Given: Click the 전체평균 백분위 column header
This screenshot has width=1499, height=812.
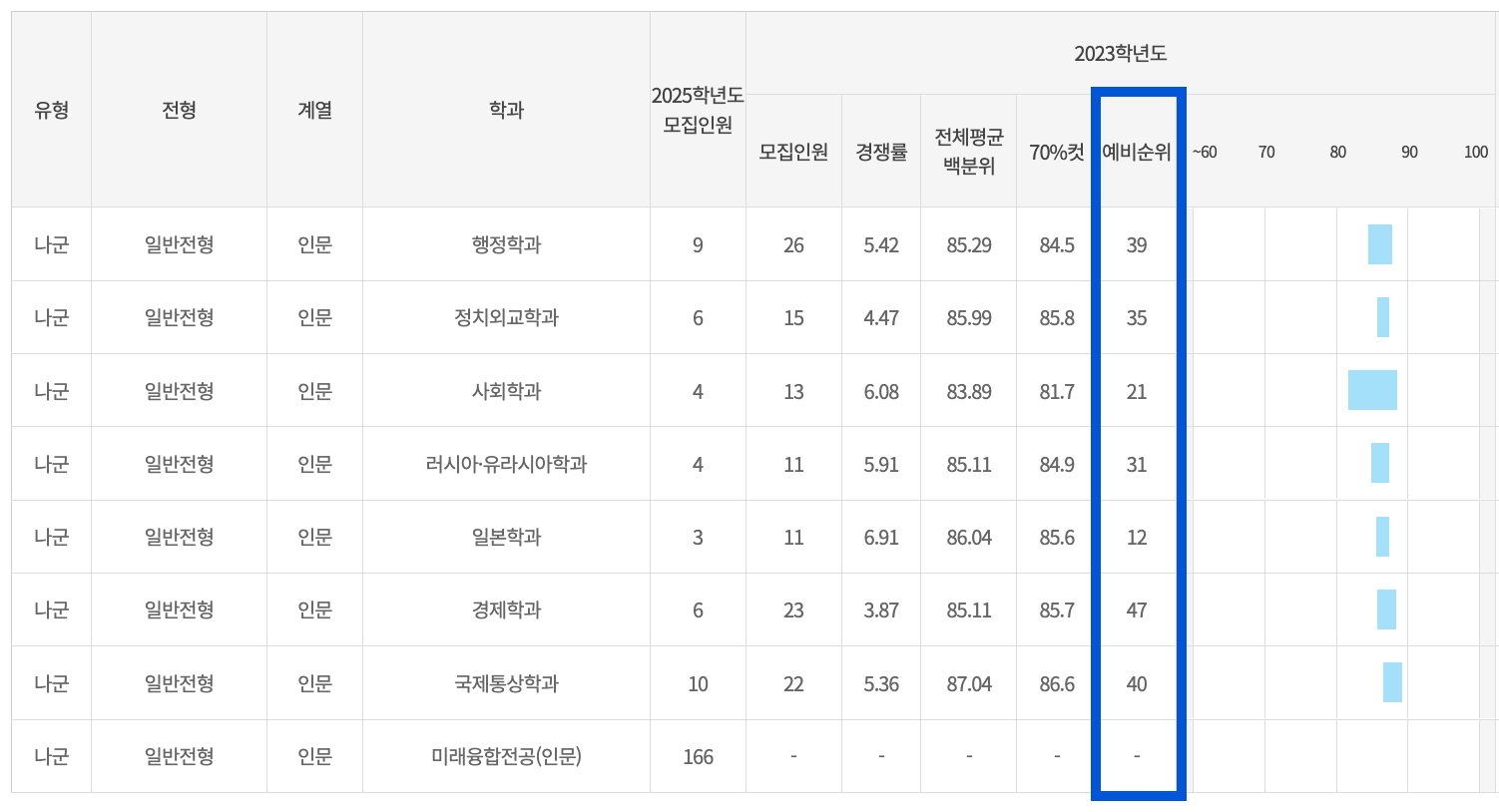Looking at the screenshot, I should click(x=967, y=152).
